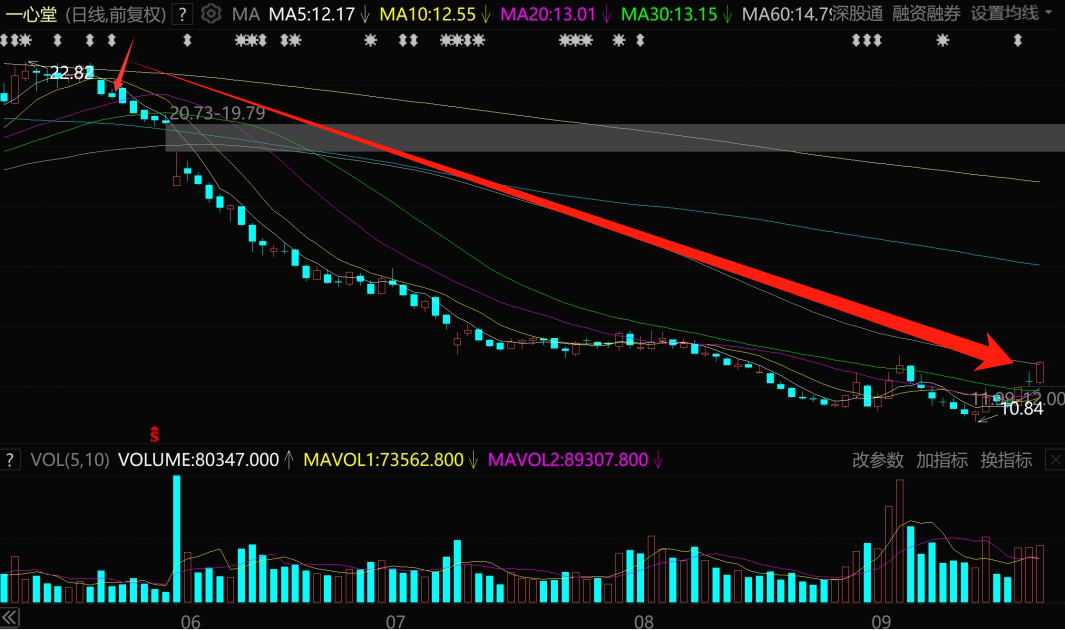Click the MA30:13.15 value

669,14
